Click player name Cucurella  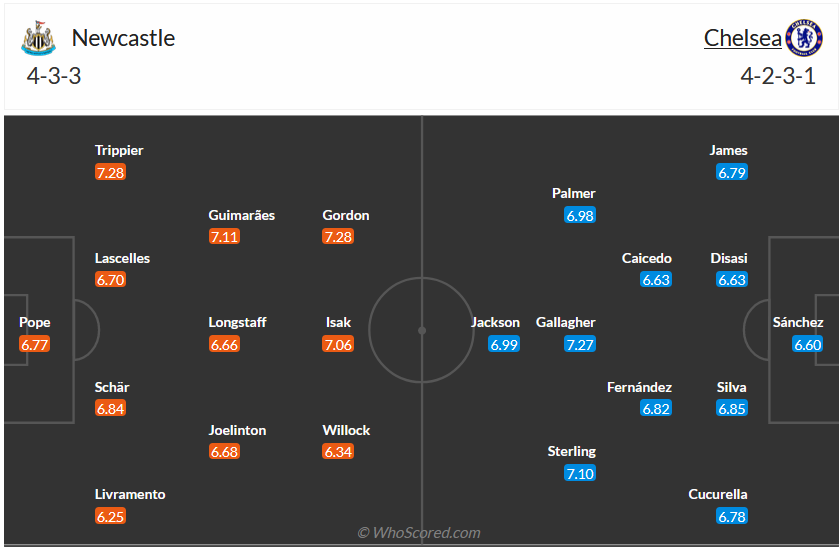pos(717,494)
